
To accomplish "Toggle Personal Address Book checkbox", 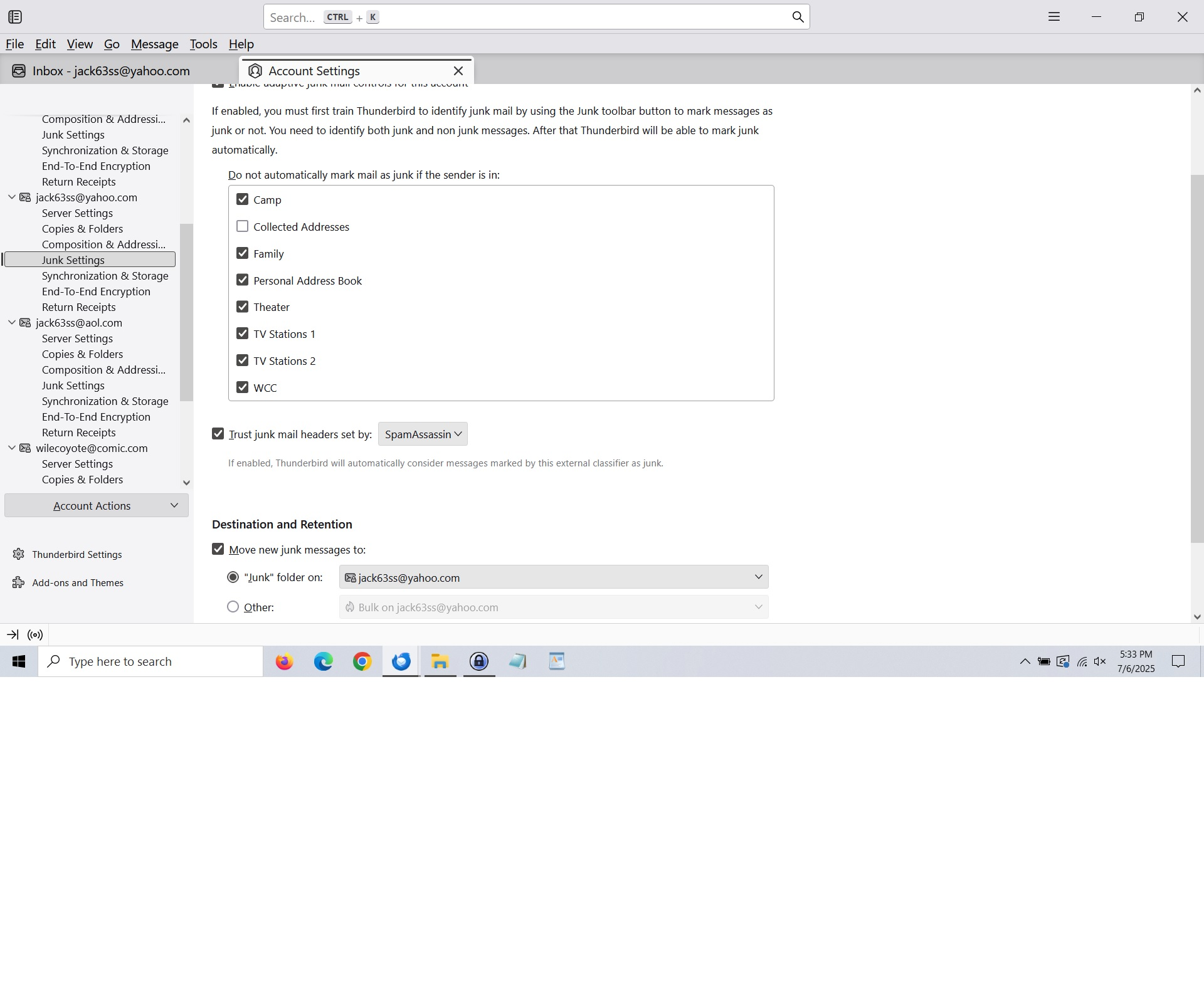I will [243, 280].
